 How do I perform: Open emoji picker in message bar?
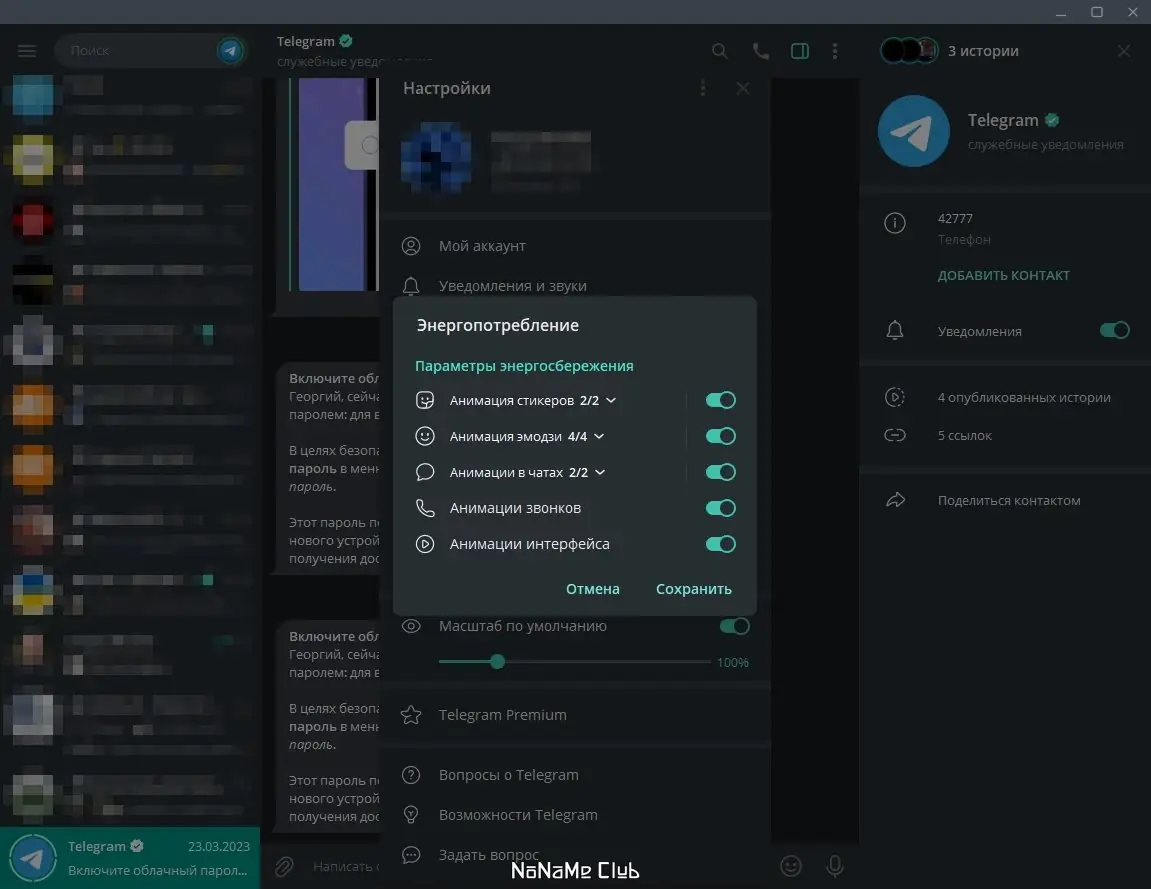791,866
